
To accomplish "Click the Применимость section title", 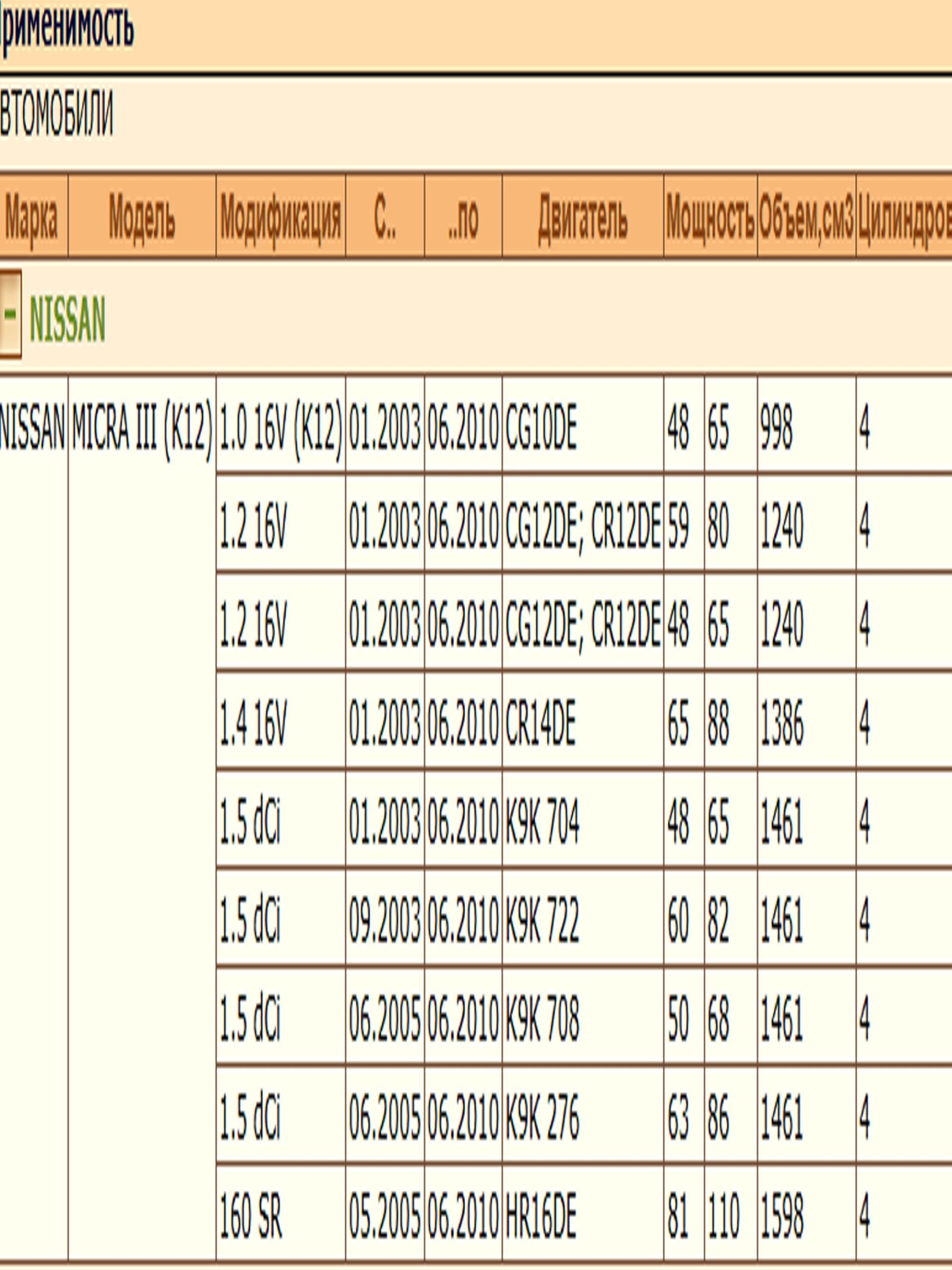I will [x=66, y=28].
